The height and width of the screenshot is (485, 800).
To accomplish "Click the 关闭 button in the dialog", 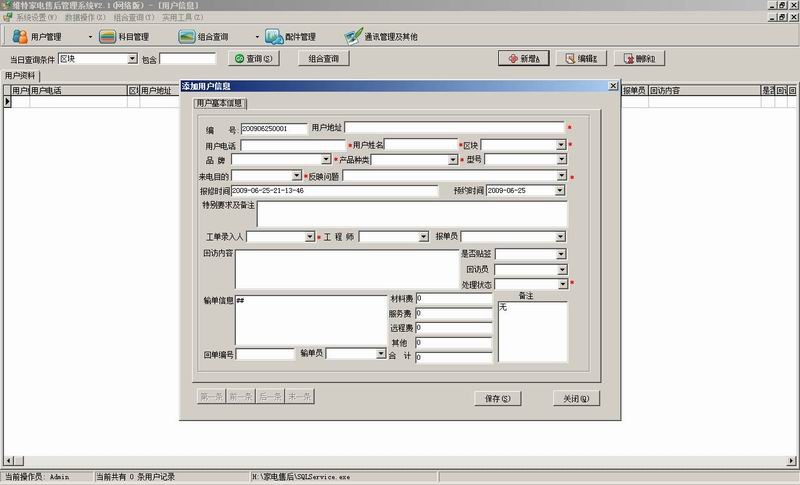I will (x=576, y=398).
